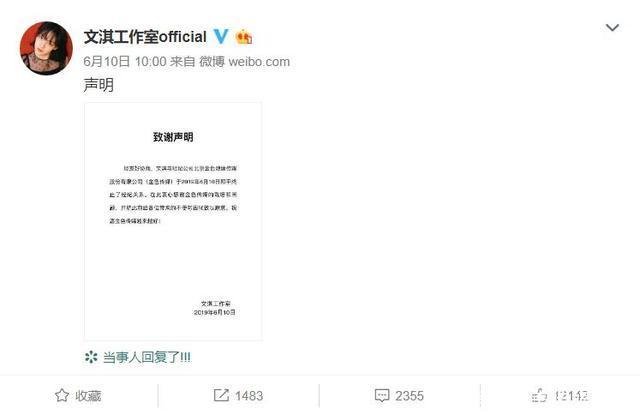
Task: Click the 微博 weibo.com source link
Action: tap(244, 62)
